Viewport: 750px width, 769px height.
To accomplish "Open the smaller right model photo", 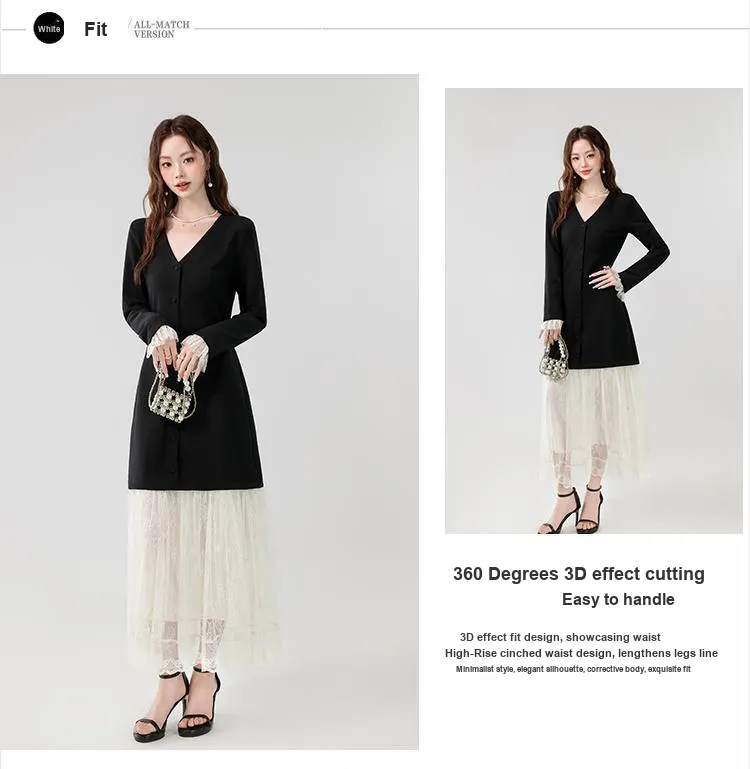I will pos(594,310).
